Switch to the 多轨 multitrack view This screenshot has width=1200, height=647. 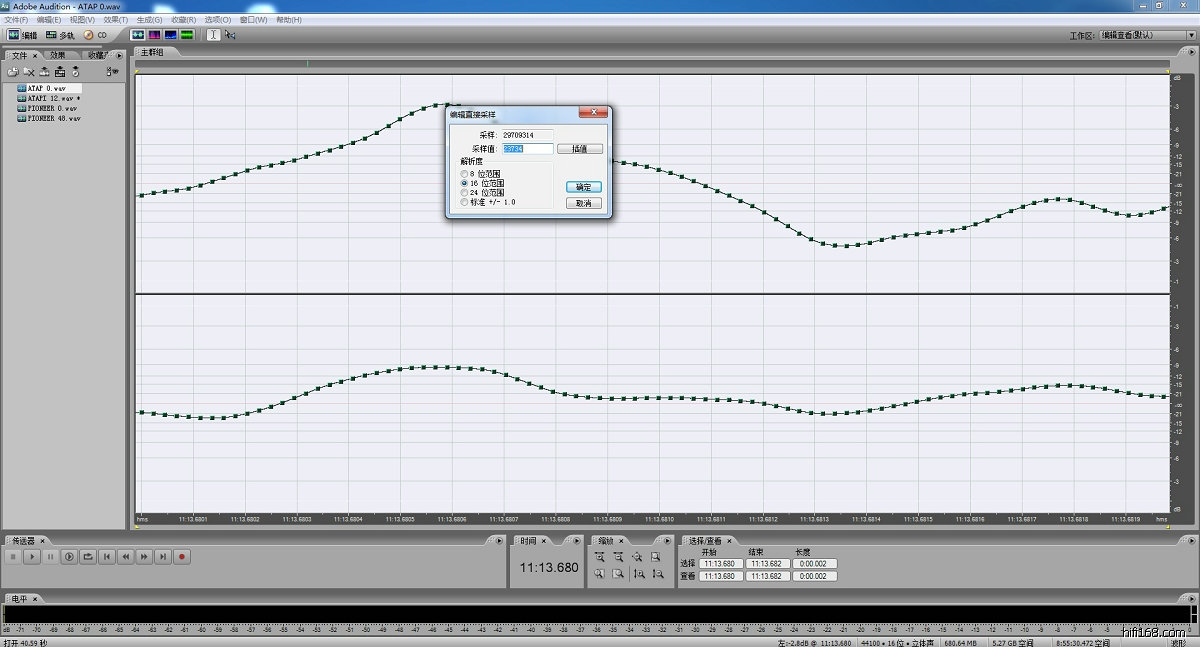[x=60, y=35]
